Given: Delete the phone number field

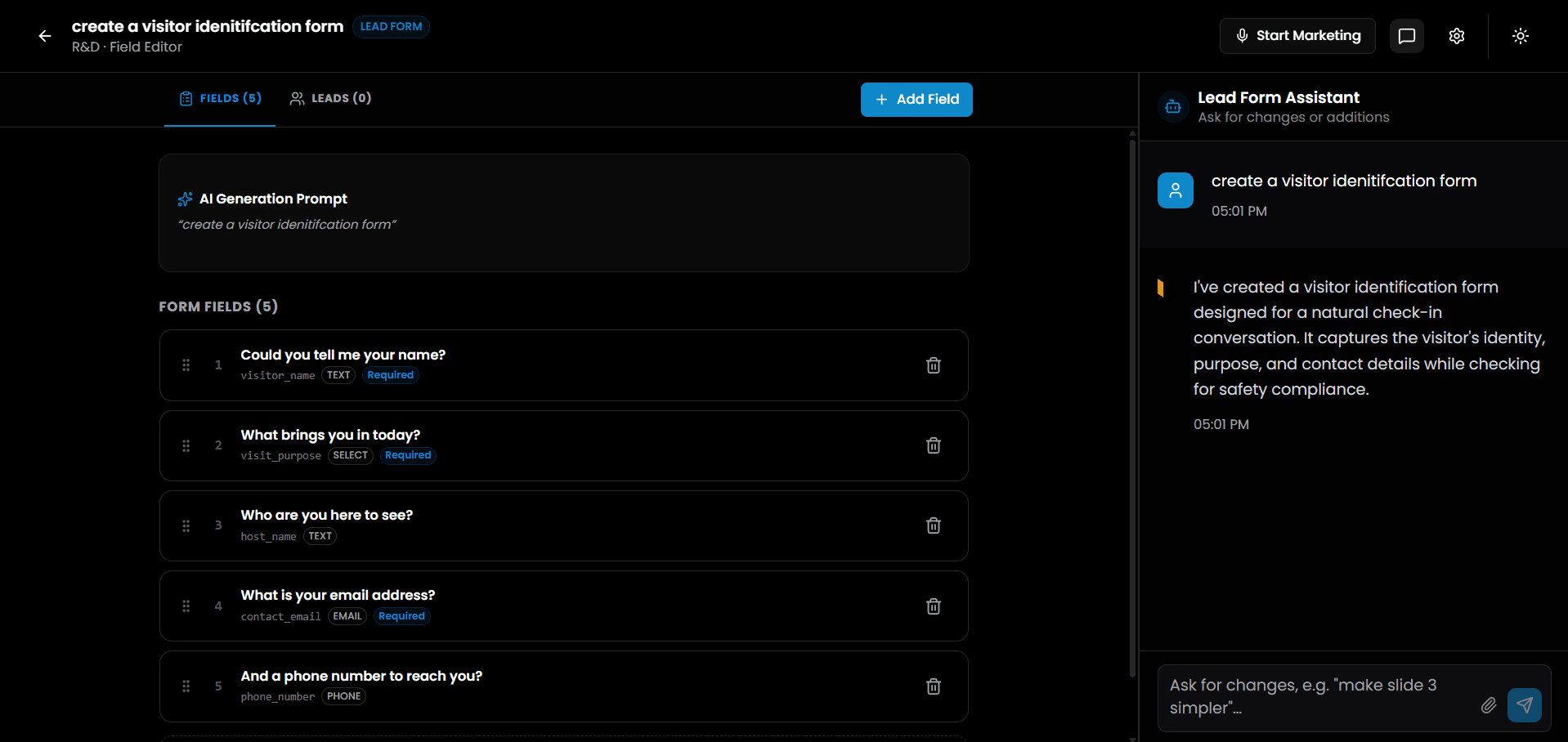Looking at the screenshot, I should 934,686.
